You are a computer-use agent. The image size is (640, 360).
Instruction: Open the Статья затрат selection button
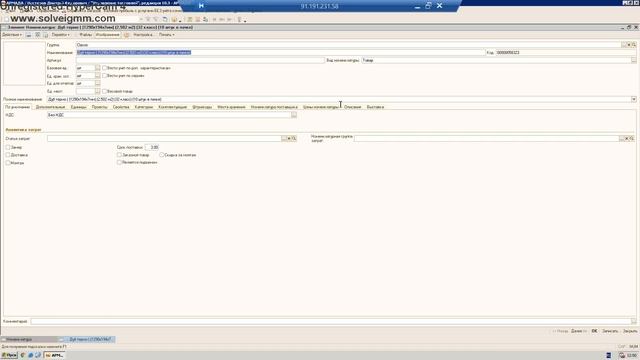pyautogui.click(x=284, y=139)
